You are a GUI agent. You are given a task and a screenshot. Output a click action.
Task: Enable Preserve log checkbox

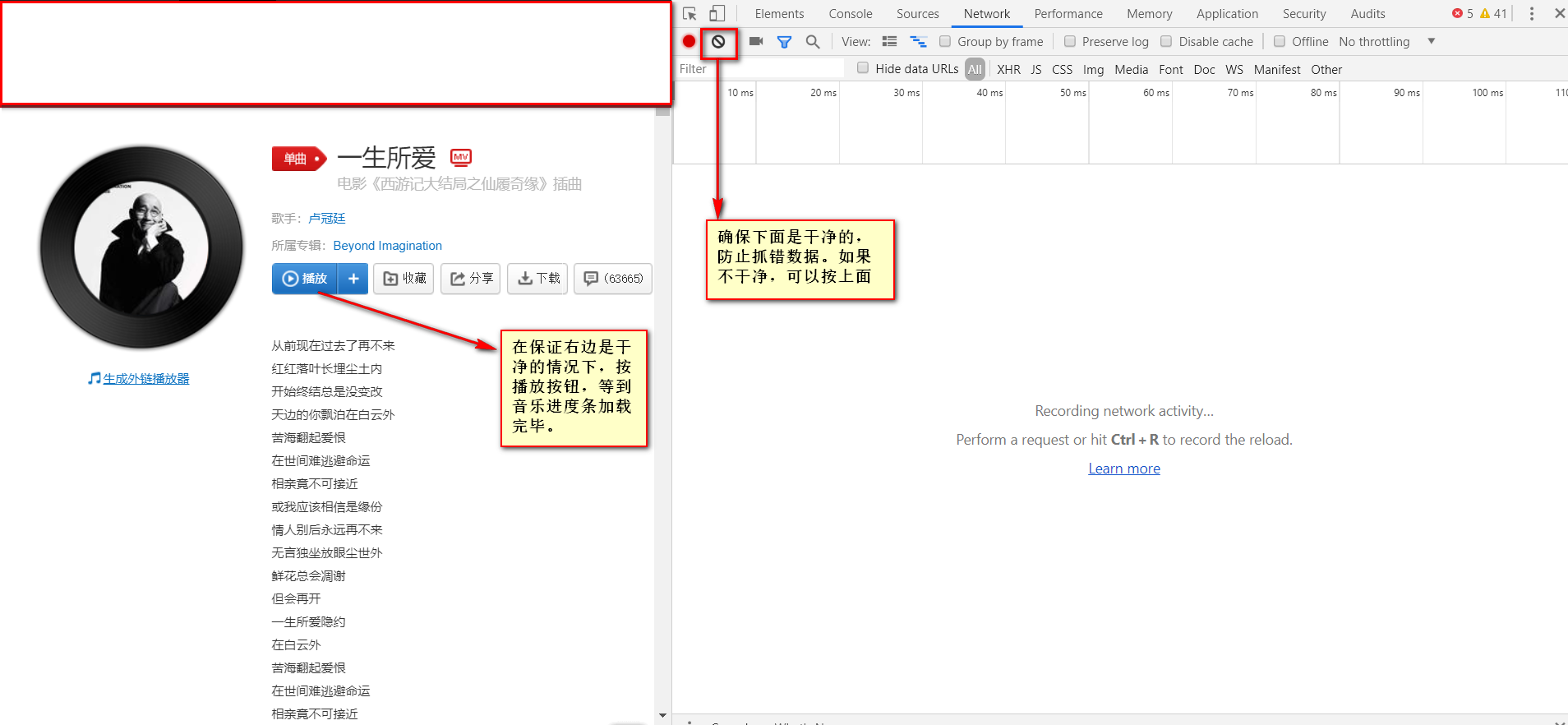[x=1070, y=41]
